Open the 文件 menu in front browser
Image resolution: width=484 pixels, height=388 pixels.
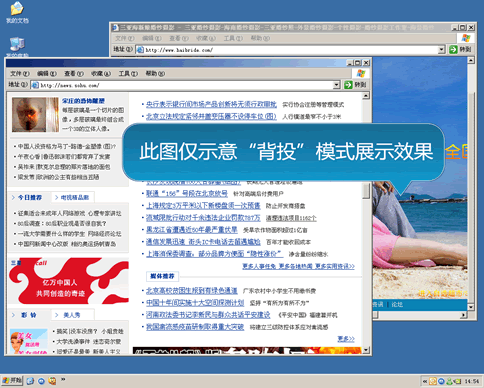pos(20,74)
